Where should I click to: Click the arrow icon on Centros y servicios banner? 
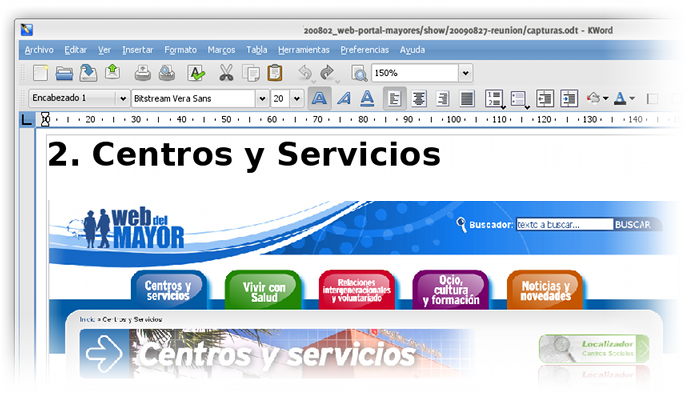(104, 354)
